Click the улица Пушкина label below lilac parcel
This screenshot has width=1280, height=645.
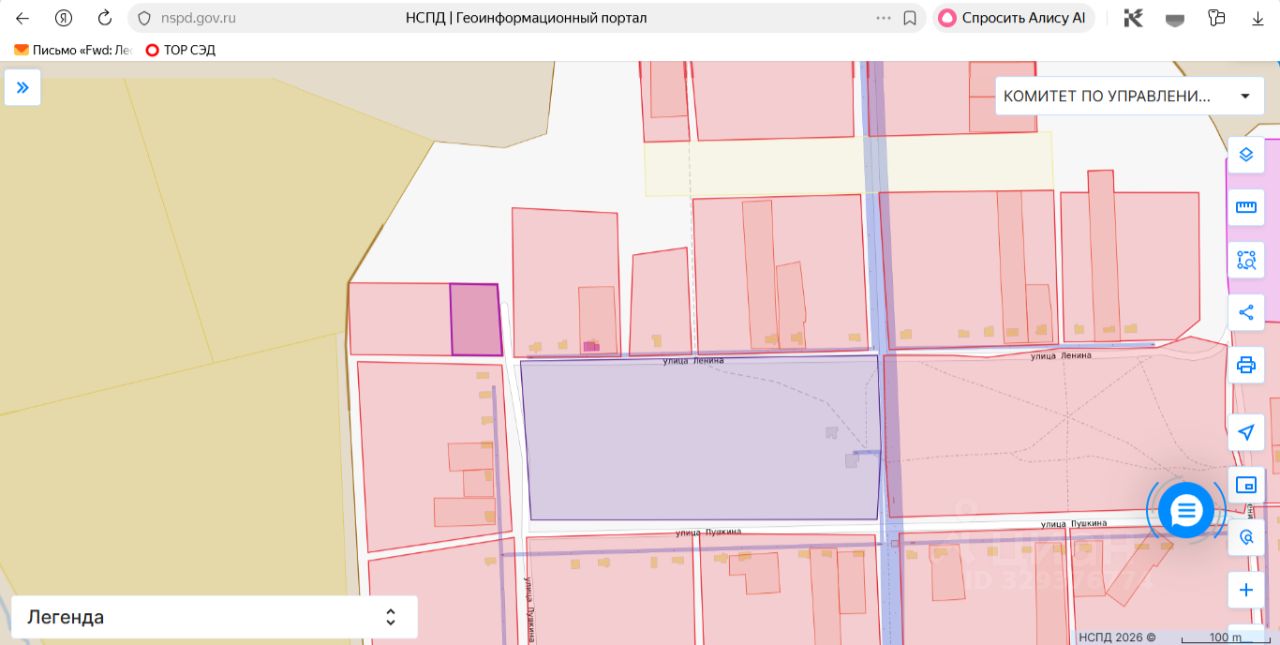pyautogui.click(x=708, y=532)
